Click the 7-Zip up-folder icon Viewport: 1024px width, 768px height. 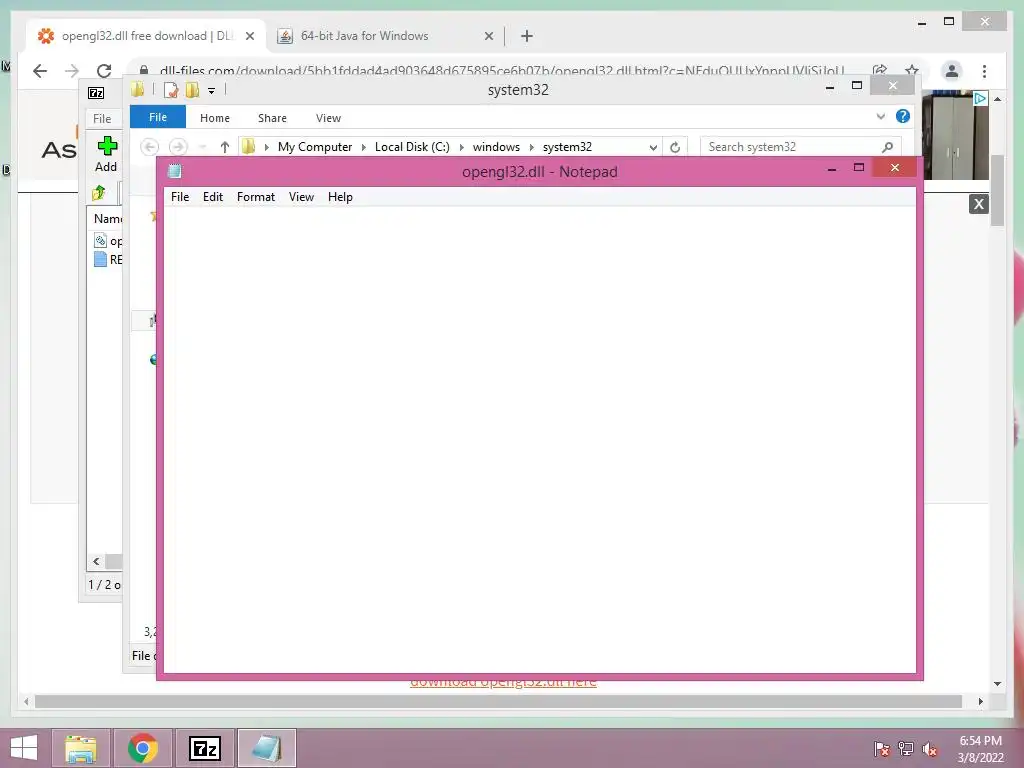[99, 193]
